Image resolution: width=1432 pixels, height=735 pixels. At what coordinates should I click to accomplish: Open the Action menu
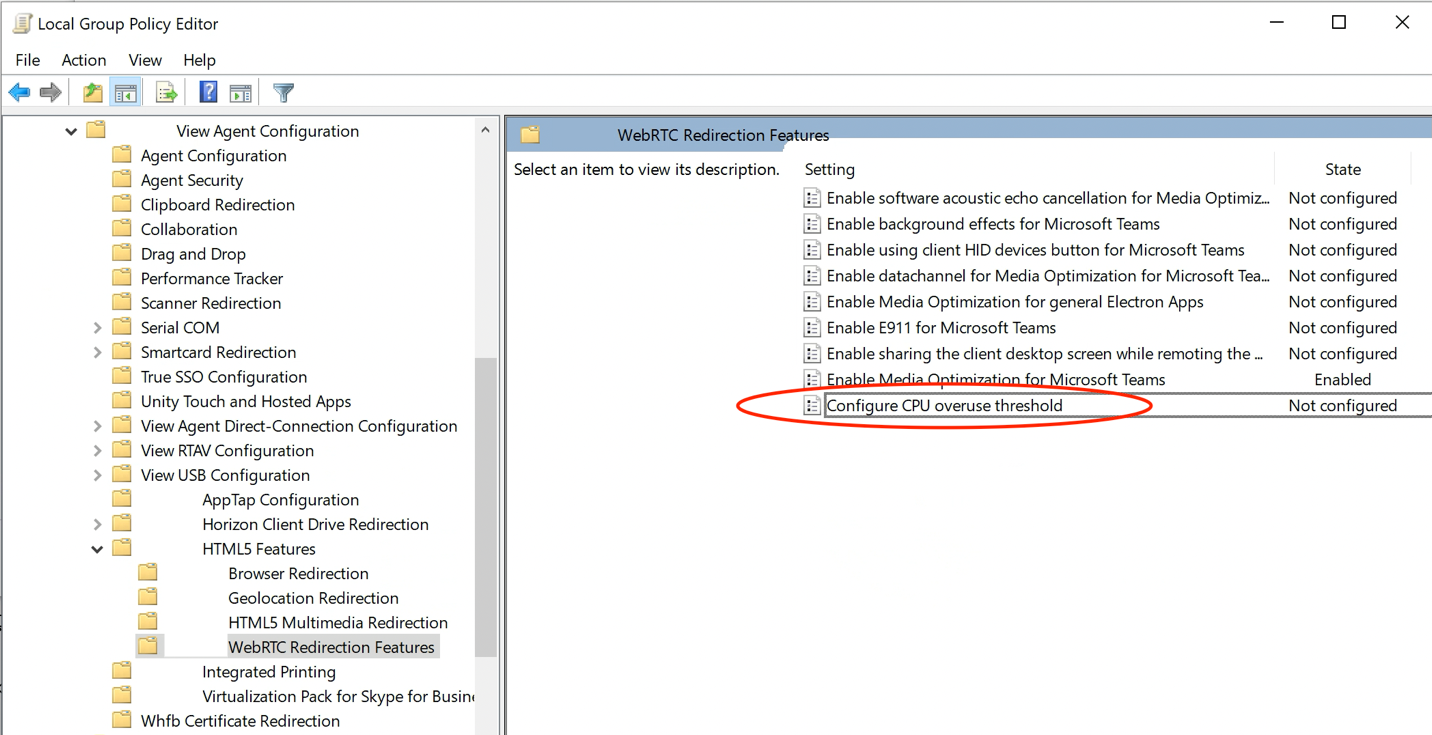tap(83, 60)
